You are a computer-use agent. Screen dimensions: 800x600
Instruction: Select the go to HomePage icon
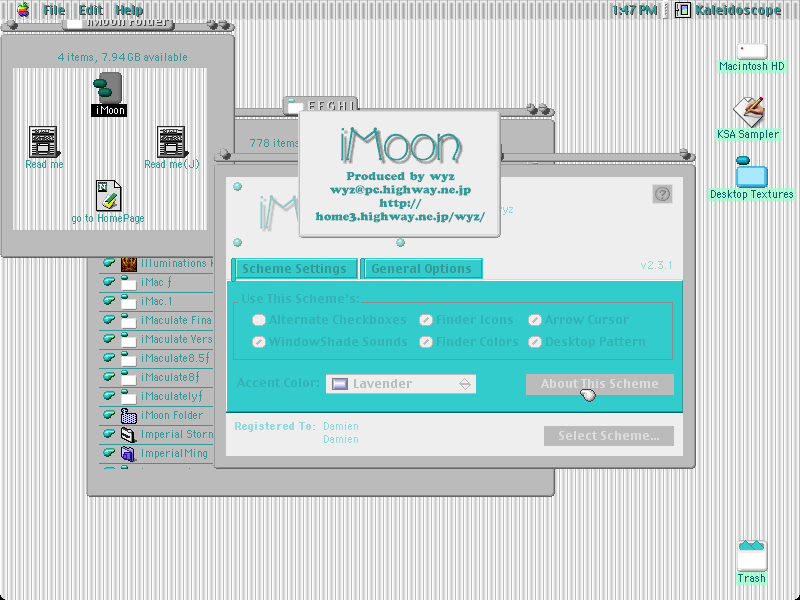pyautogui.click(x=108, y=195)
